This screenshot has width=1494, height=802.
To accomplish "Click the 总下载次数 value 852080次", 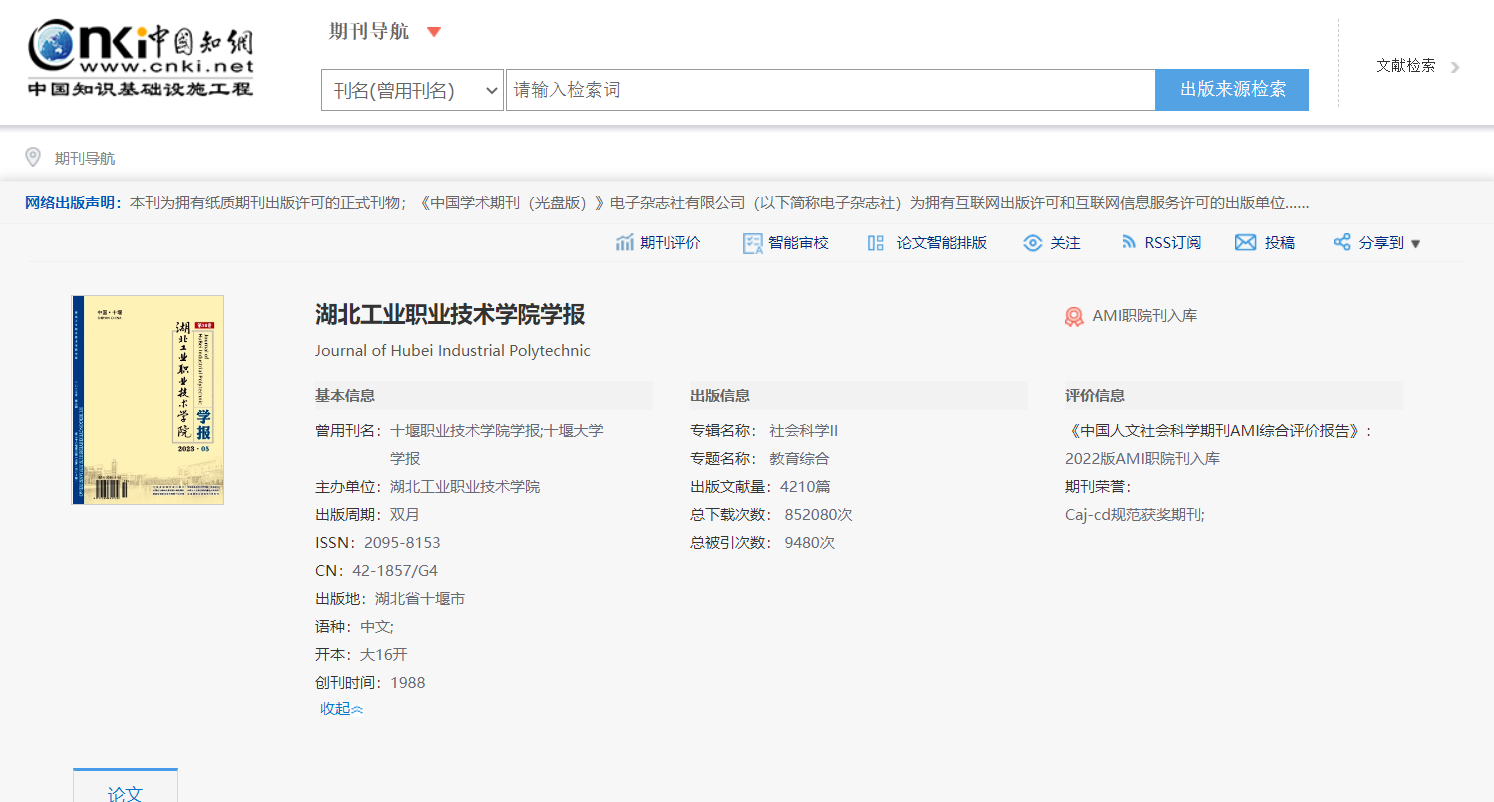I will 818,515.
